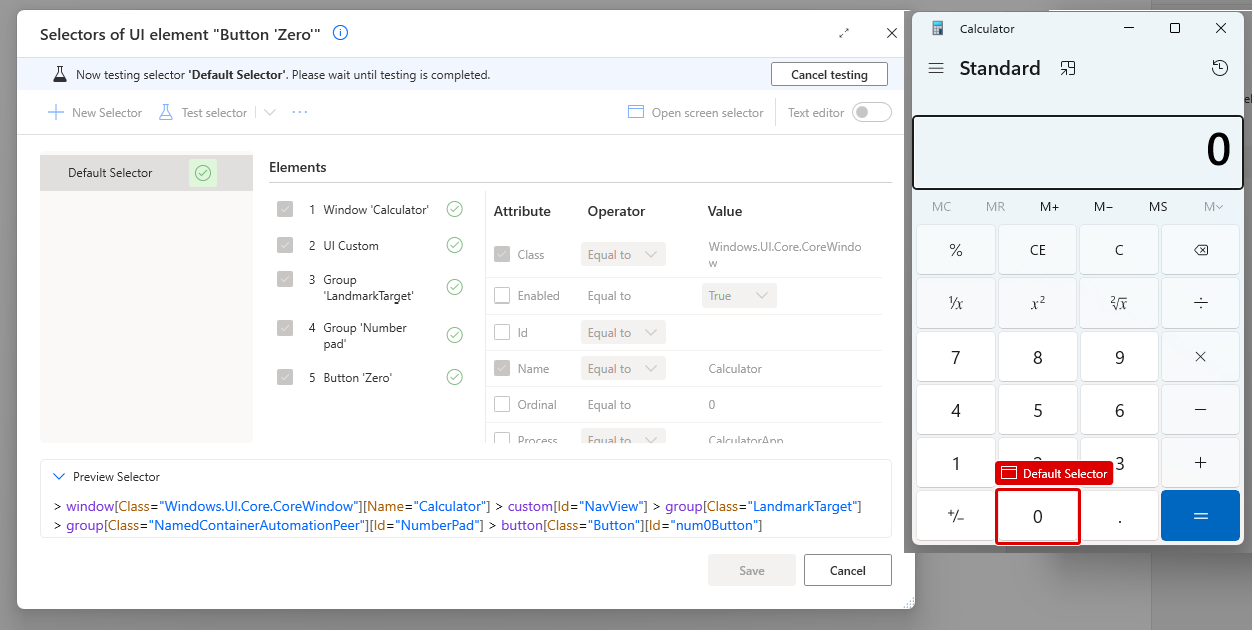Click the multiply key

coord(1201,357)
